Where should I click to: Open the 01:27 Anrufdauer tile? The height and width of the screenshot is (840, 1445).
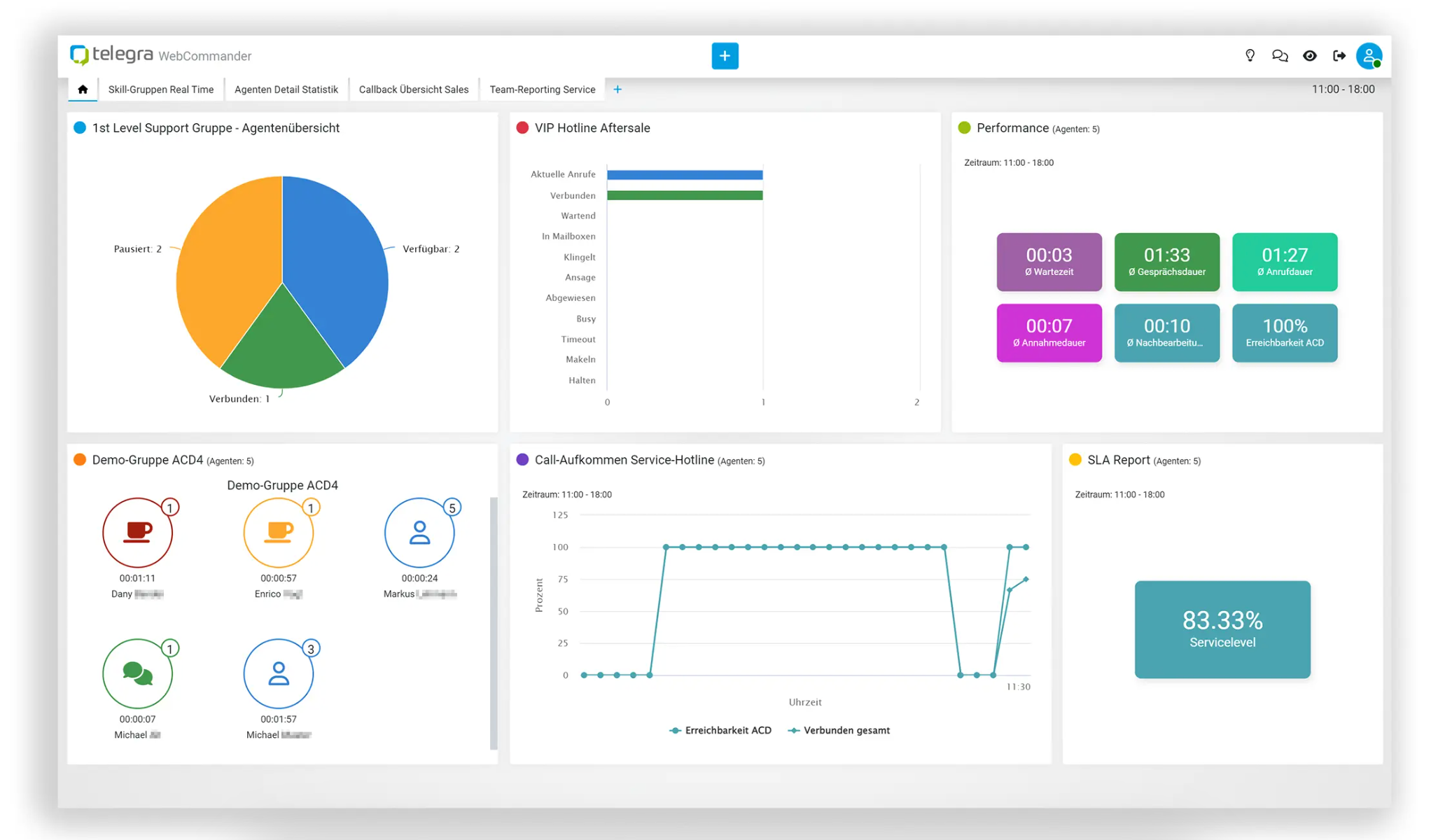1285,262
